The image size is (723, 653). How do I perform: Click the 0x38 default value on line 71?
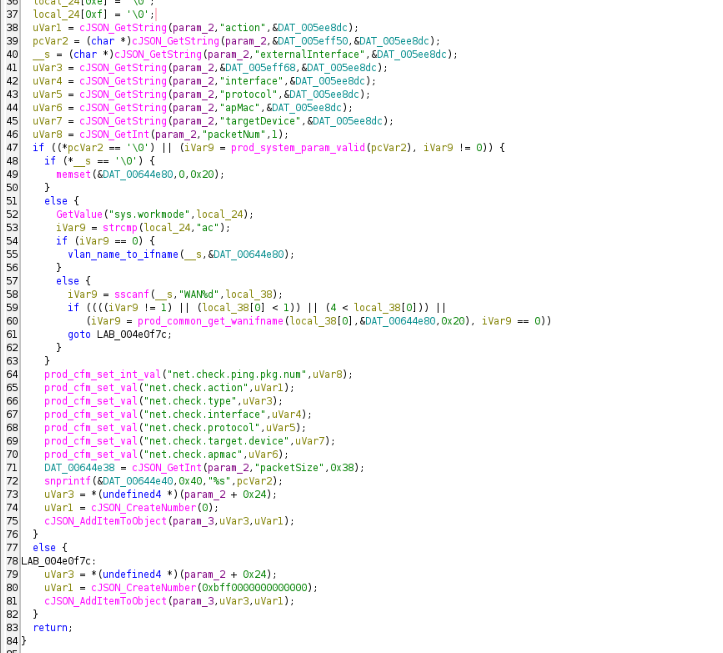tap(342, 469)
